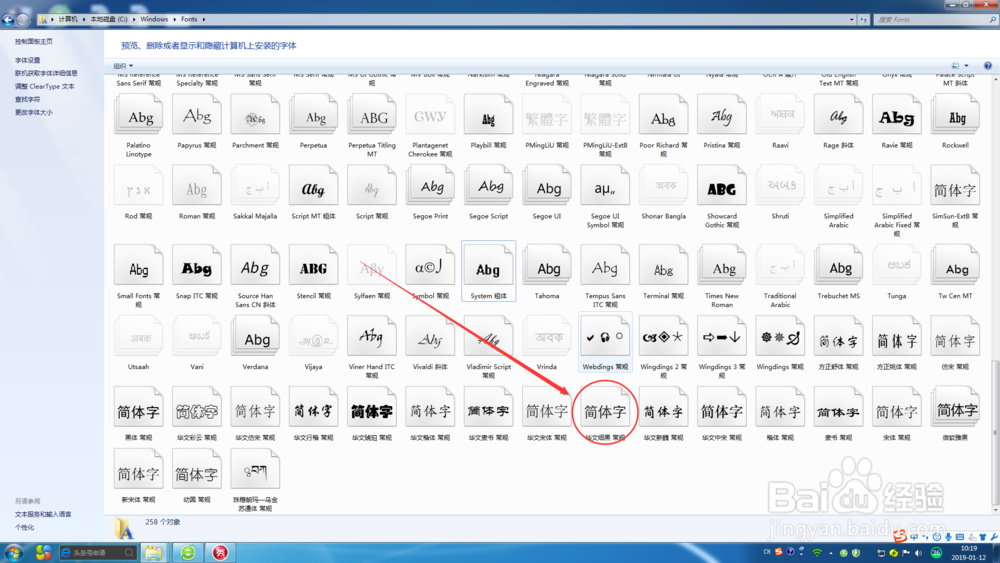This screenshot has width=1000, height=563.
Task: Open the help question mark icon
Action: [x=988, y=66]
